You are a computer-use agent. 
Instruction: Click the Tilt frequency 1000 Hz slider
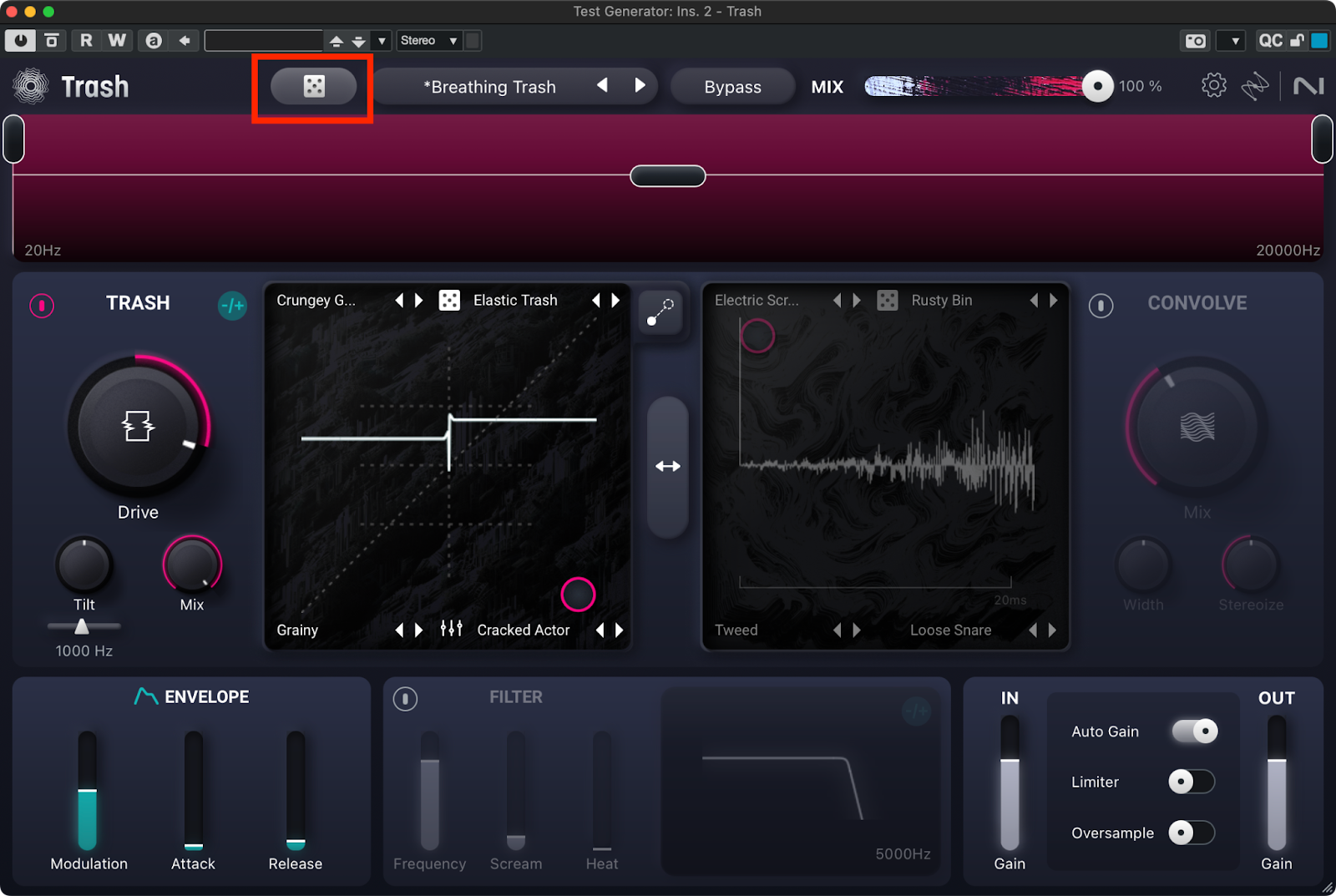coord(82,626)
